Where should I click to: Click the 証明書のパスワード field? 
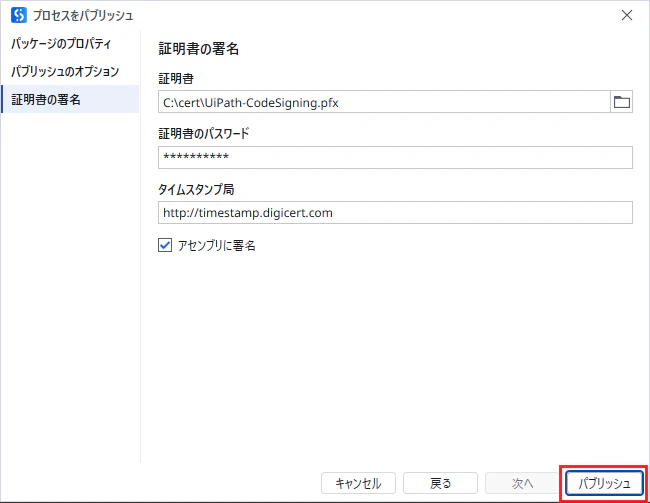(395, 157)
